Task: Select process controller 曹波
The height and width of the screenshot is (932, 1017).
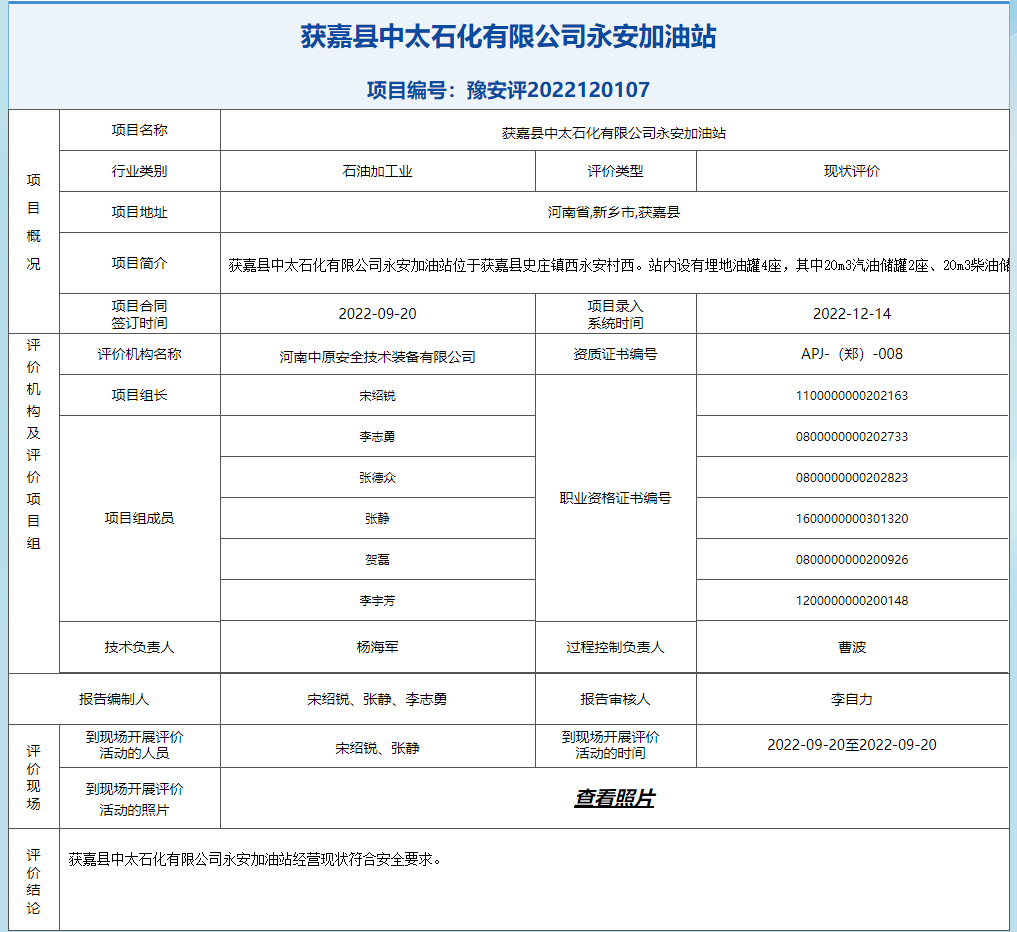Action: click(852, 647)
